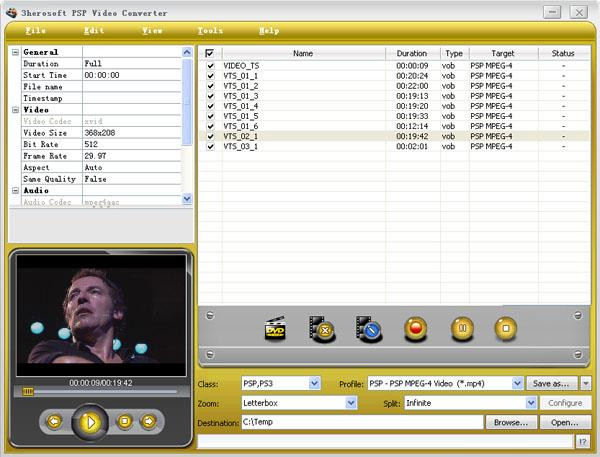Uncheck the VTS_02_1 checkbox

point(210,136)
